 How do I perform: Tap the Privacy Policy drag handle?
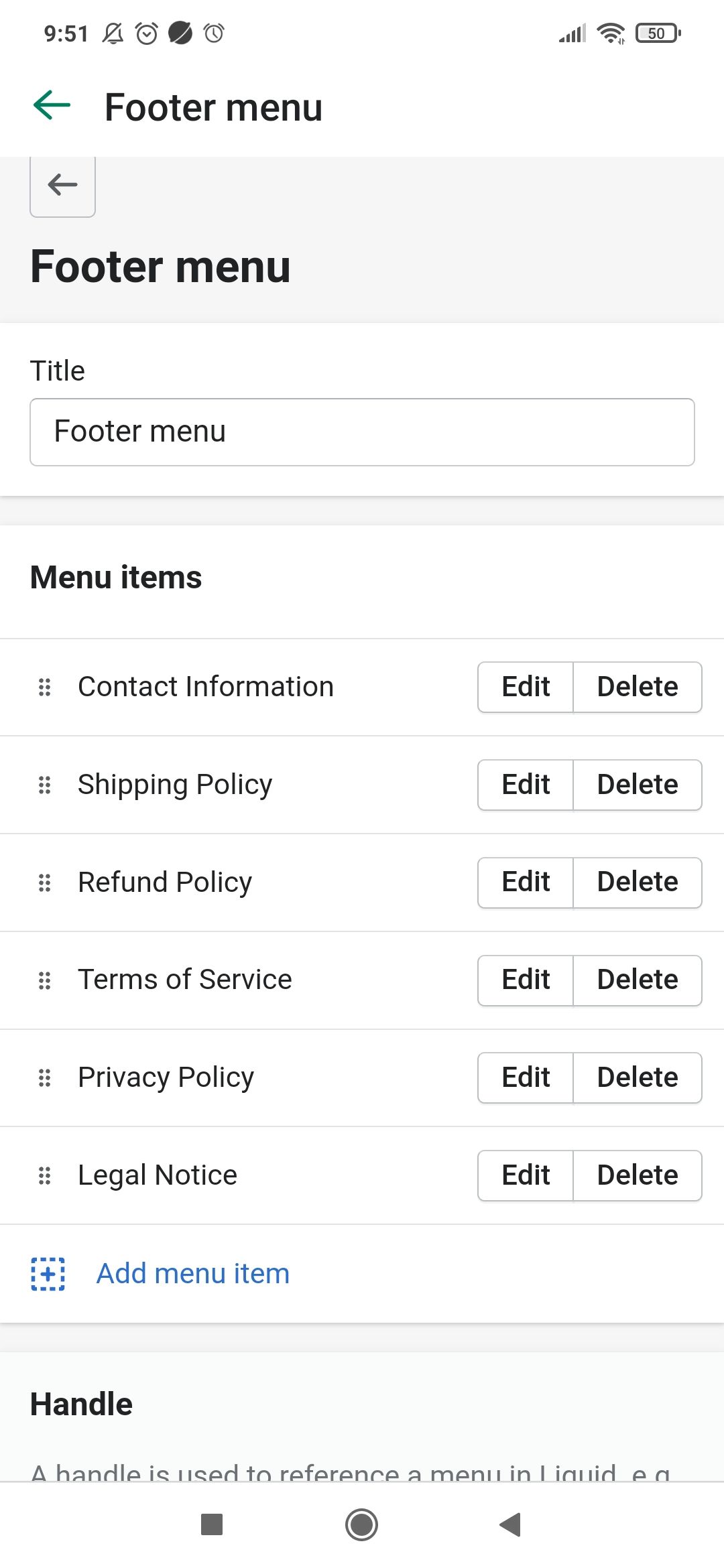[x=45, y=1077]
